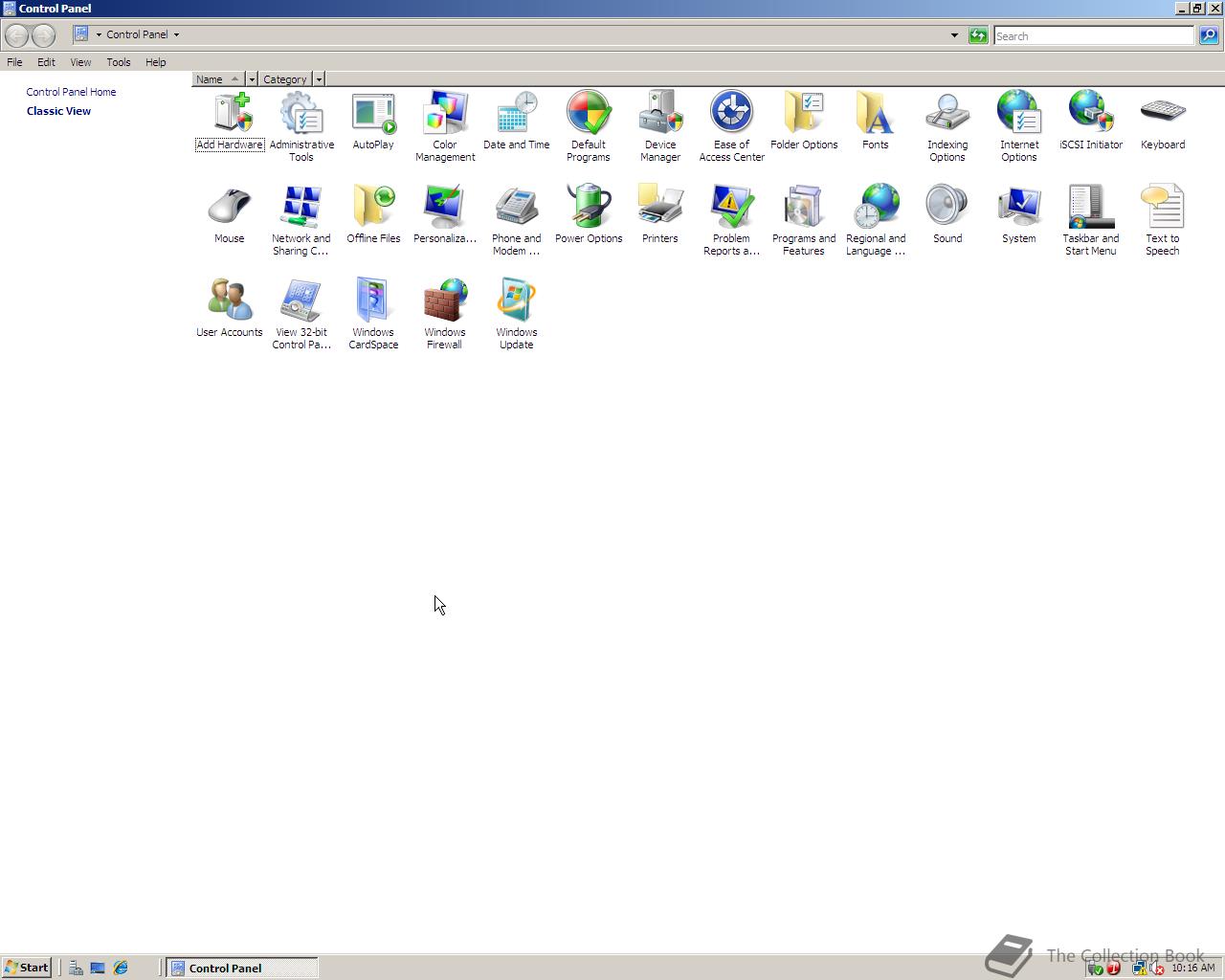Launch Device Manager
Image resolution: width=1225 pixels, height=980 pixels.
click(660, 126)
